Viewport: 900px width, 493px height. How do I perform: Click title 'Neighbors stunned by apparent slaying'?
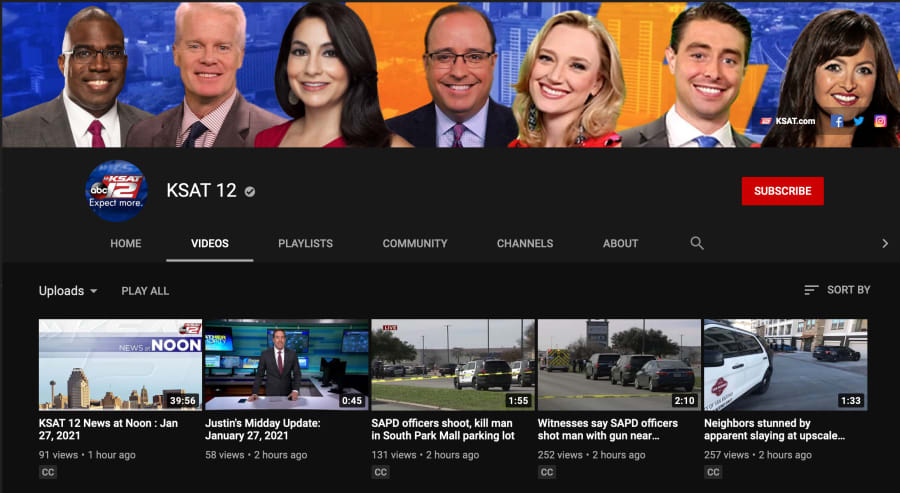click(774, 429)
